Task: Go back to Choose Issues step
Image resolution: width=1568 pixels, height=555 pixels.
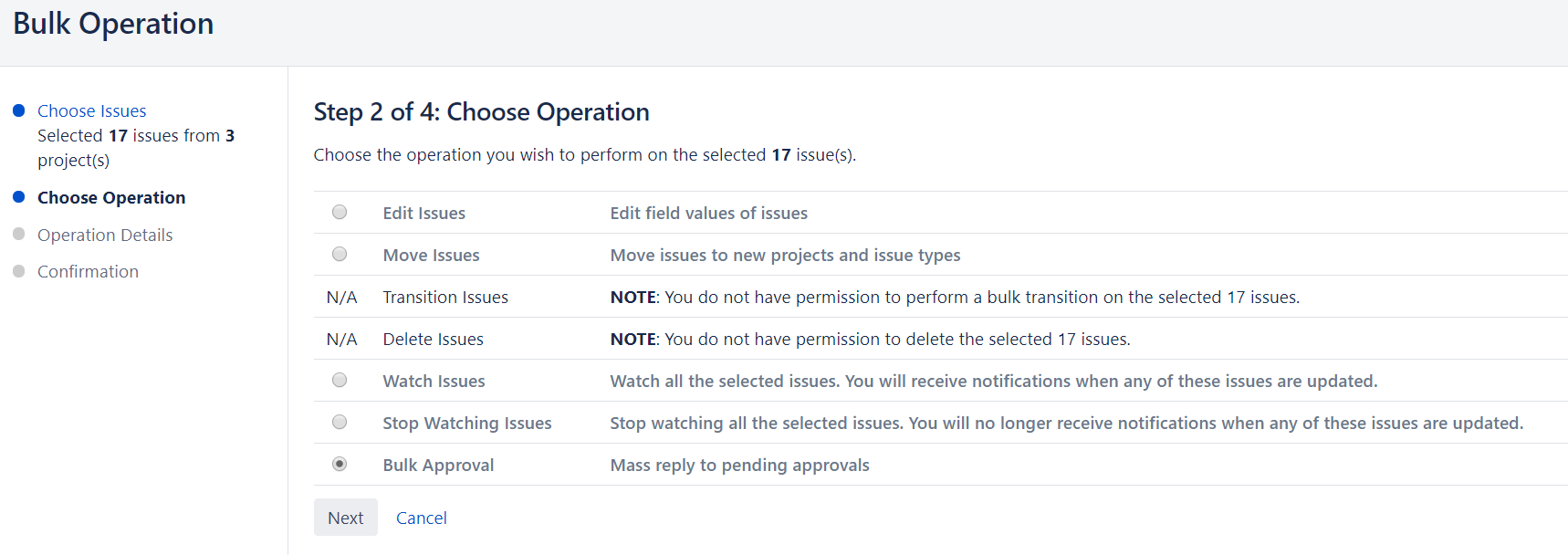Action: click(91, 110)
